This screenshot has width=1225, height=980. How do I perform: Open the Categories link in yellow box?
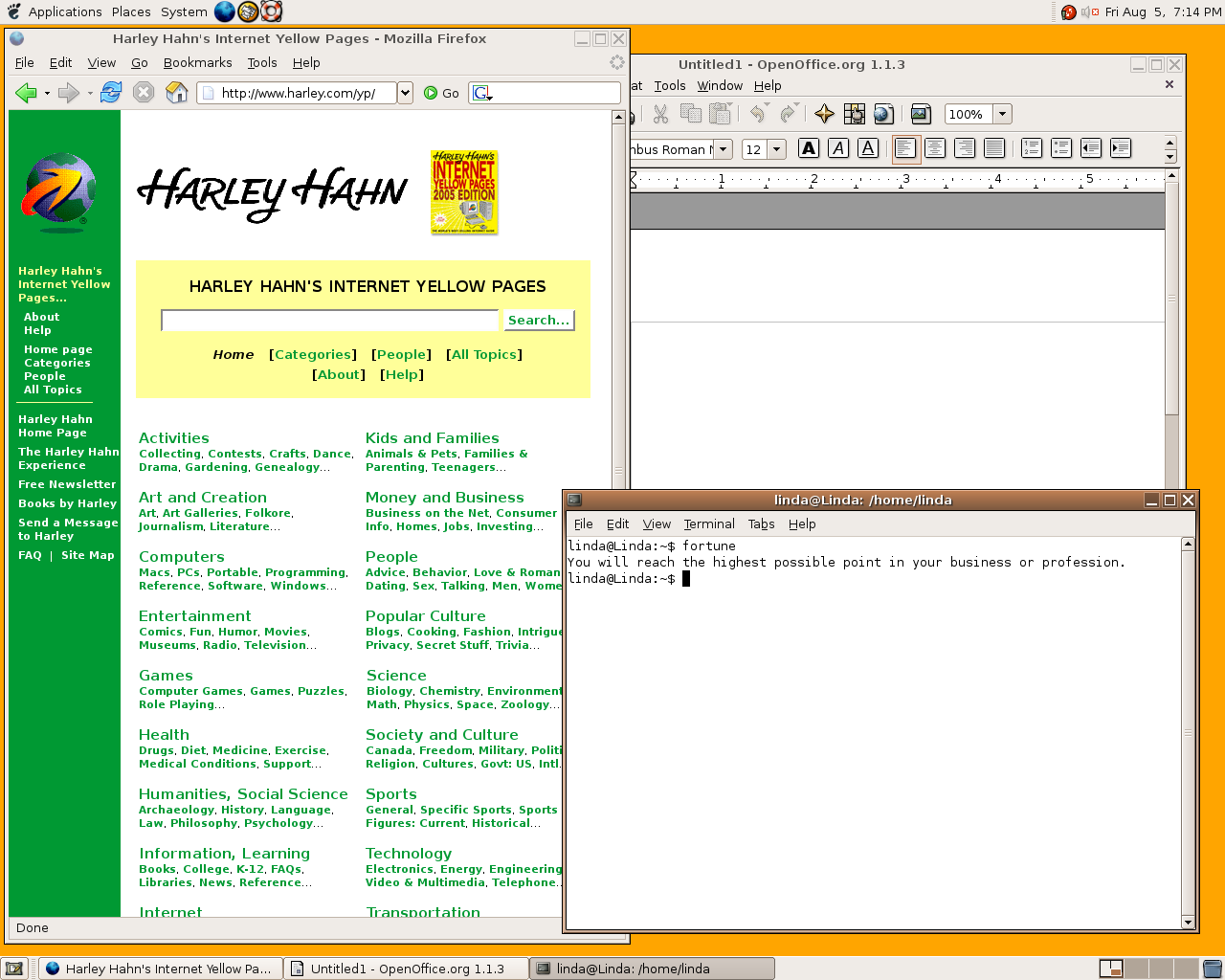point(313,354)
